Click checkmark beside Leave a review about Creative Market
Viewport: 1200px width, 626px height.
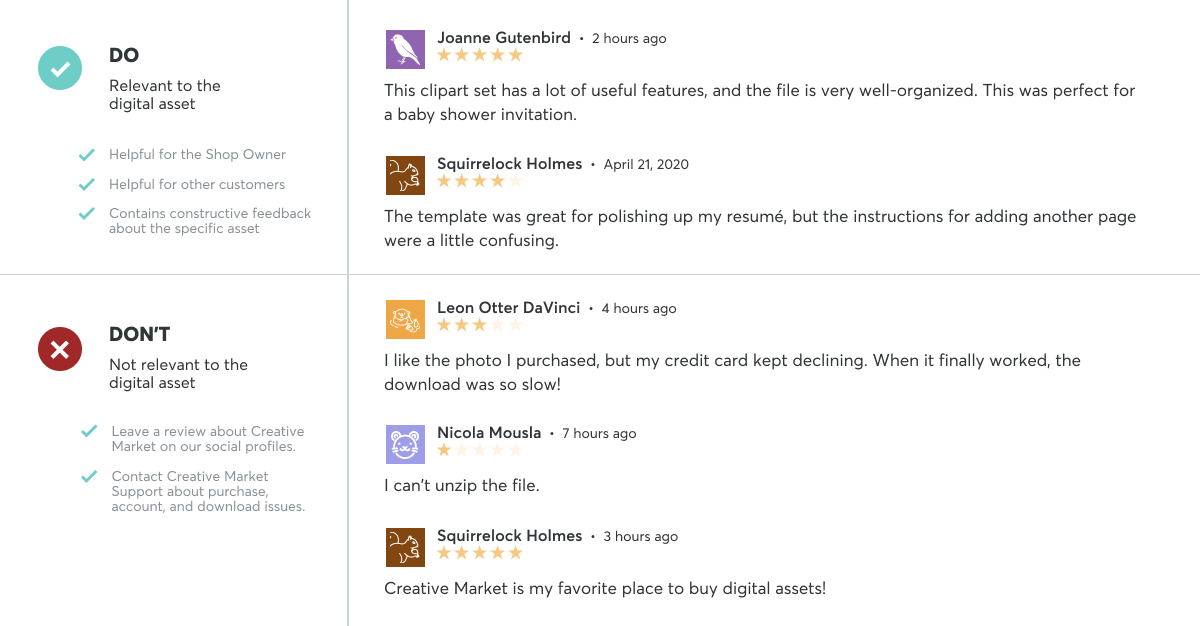[89, 432]
